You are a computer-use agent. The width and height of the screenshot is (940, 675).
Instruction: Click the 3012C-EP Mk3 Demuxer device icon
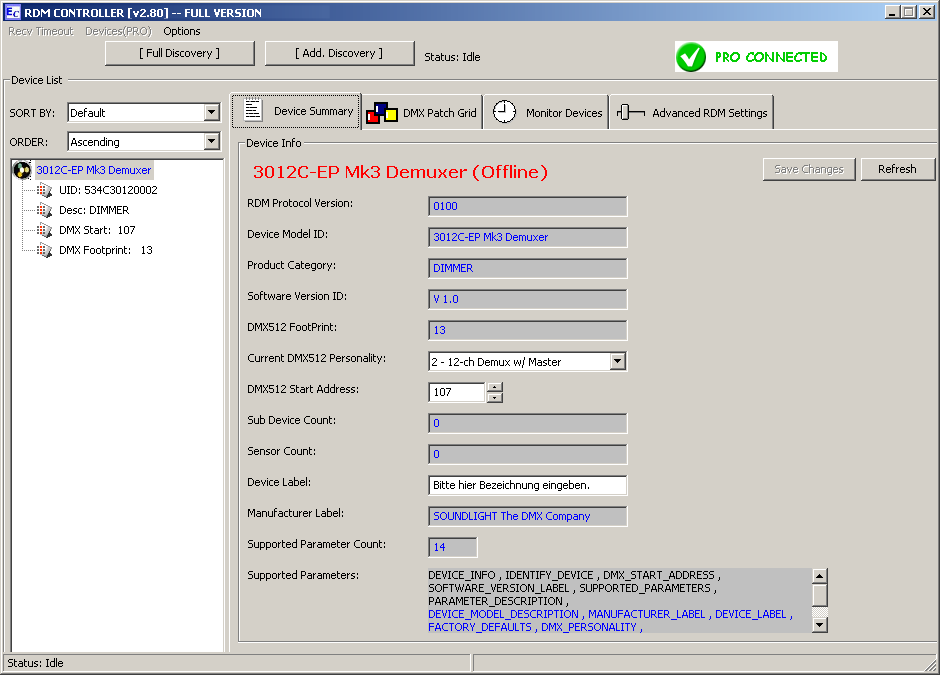pos(22,170)
